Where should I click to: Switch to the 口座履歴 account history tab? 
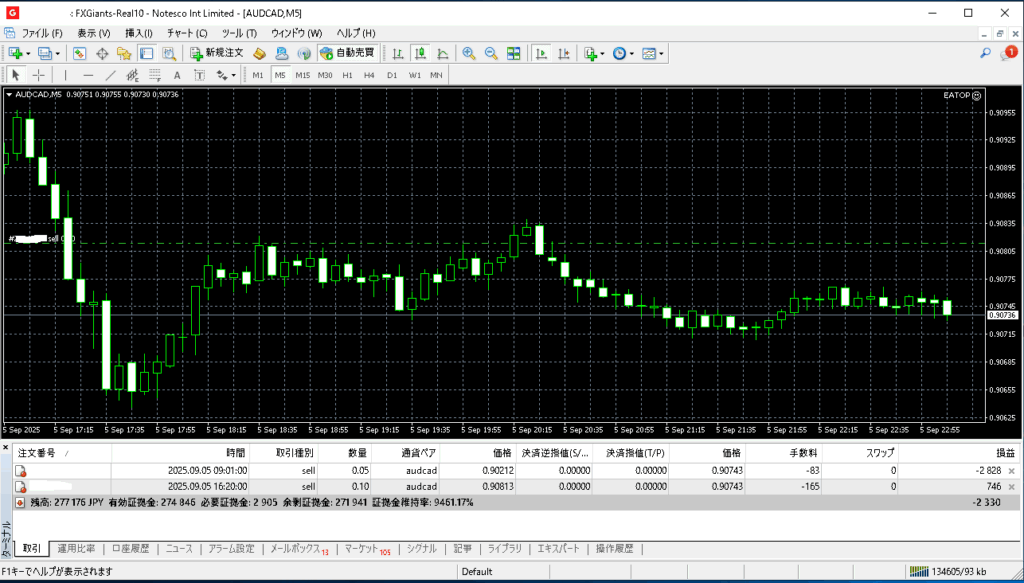click(130, 549)
